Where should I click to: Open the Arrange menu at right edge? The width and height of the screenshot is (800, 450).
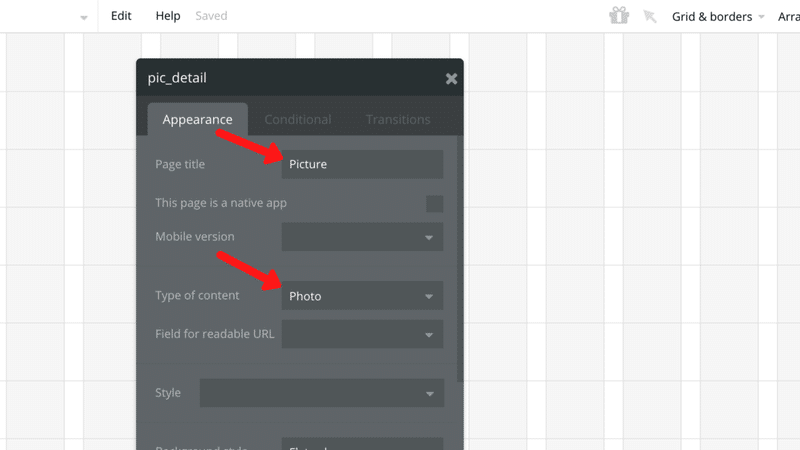click(789, 16)
